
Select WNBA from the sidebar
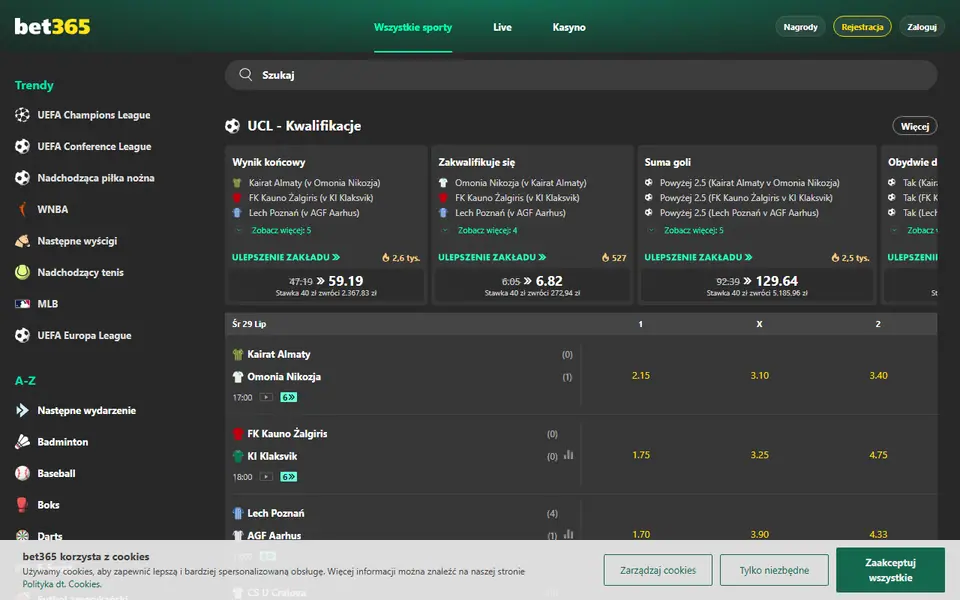click(x=53, y=209)
